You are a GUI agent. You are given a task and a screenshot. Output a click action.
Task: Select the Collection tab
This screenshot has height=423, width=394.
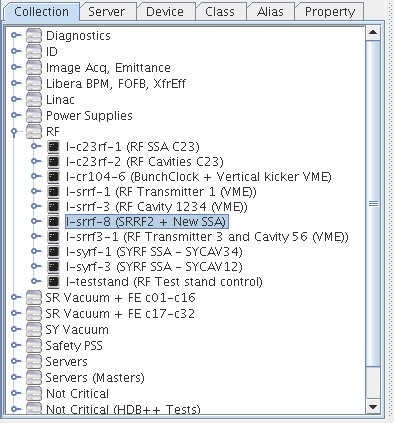42,12
